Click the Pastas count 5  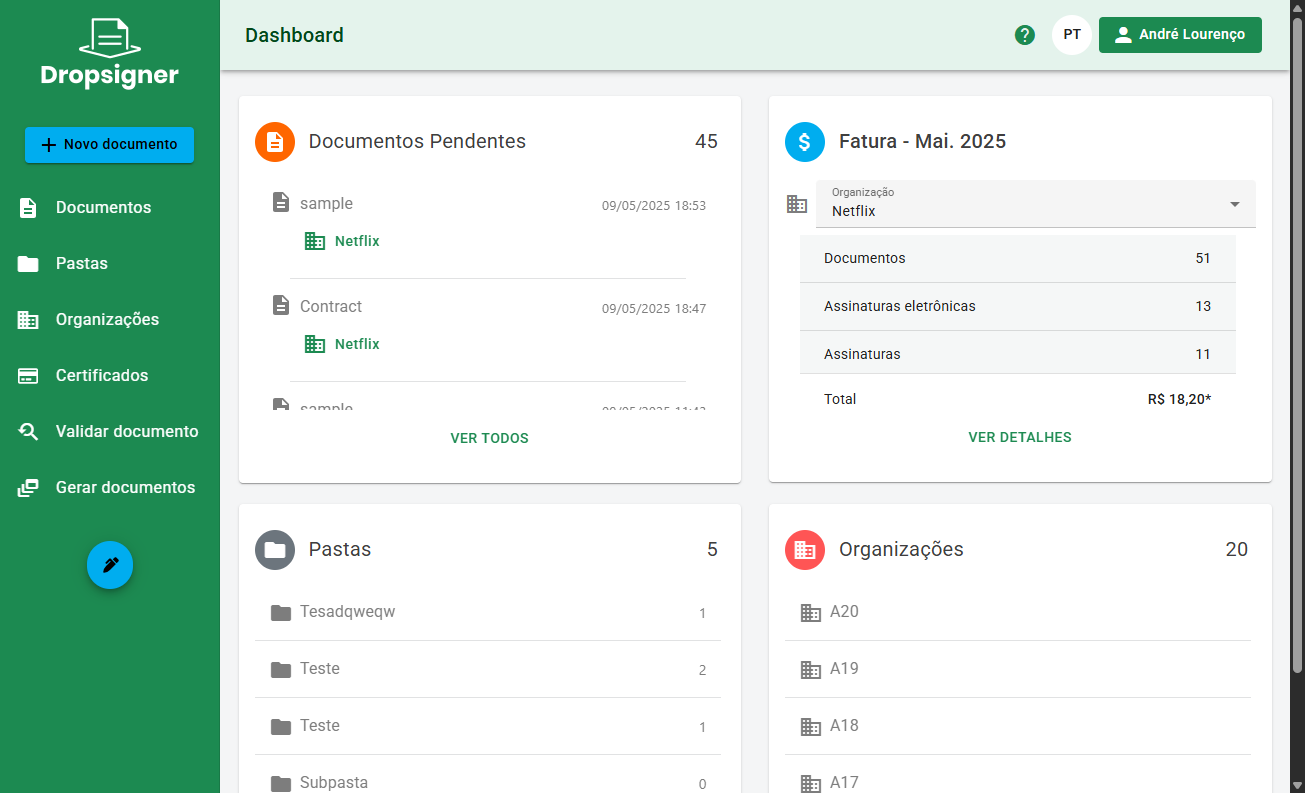click(x=712, y=550)
